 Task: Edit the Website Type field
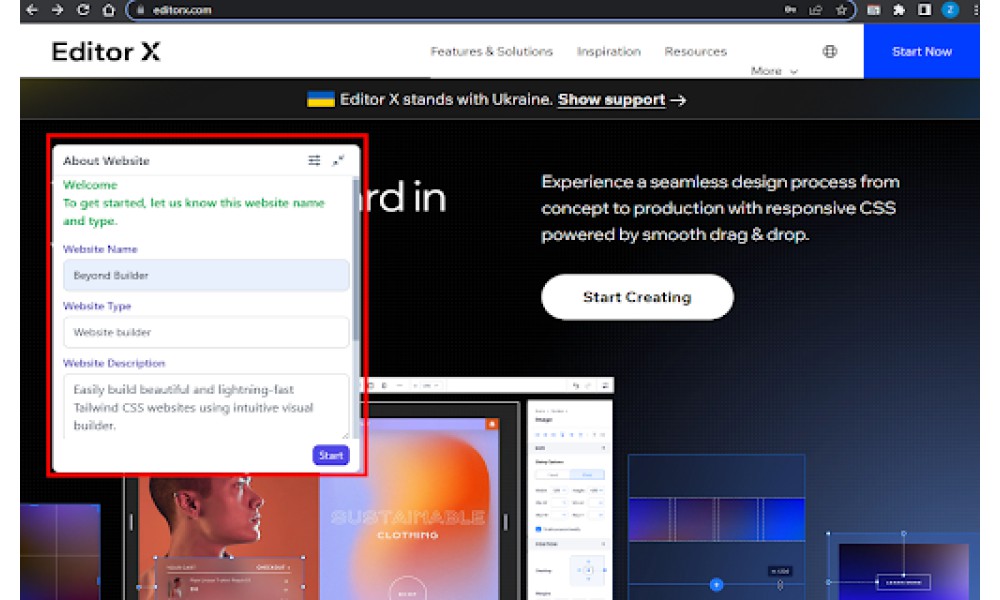(x=206, y=332)
